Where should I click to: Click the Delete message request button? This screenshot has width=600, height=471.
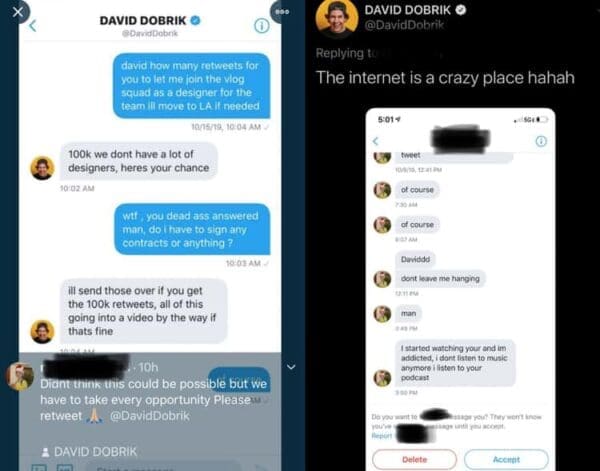pos(414,459)
